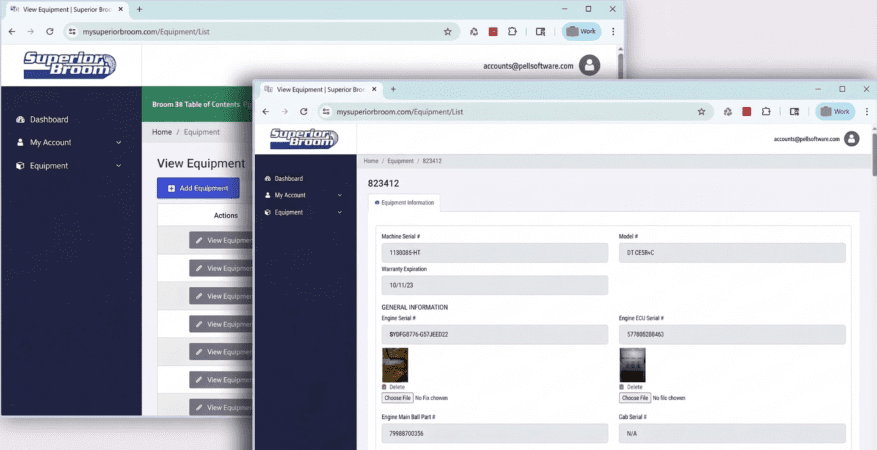Click the Home breadcrumb link in front window
The width and height of the screenshot is (877, 450).
[370, 160]
